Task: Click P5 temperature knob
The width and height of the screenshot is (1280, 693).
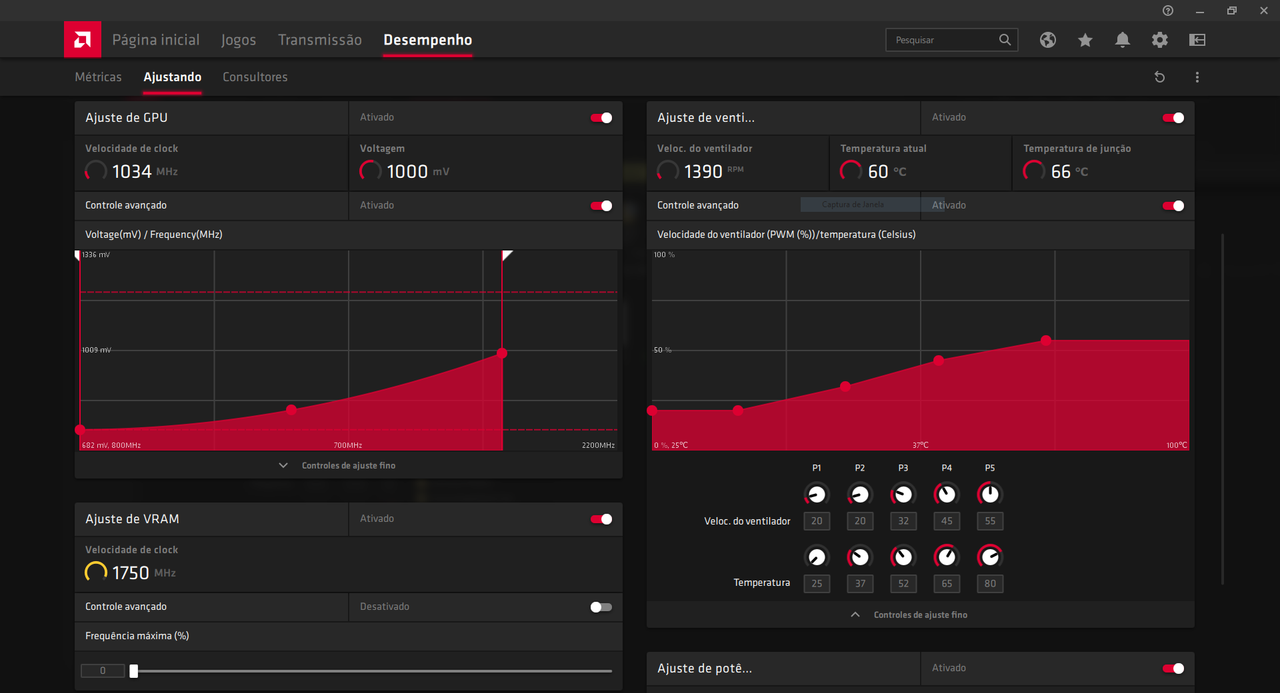Action: [x=990, y=556]
